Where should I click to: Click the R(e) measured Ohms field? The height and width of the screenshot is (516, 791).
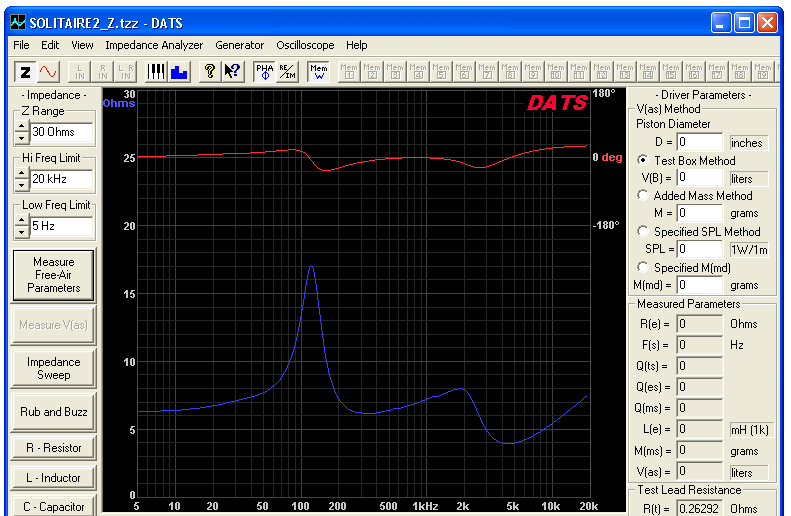tap(700, 324)
